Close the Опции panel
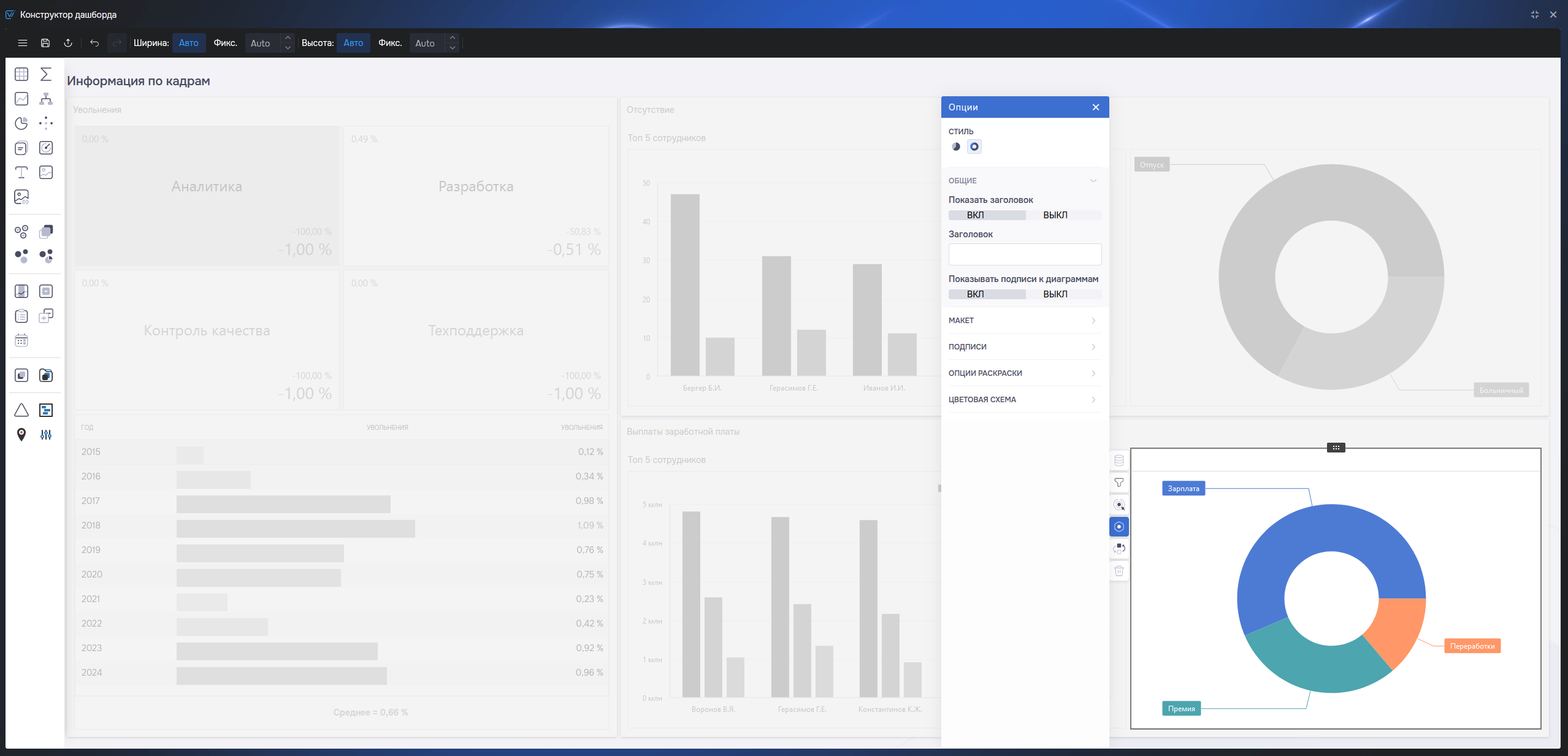The image size is (1568, 756). click(x=1096, y=107)
